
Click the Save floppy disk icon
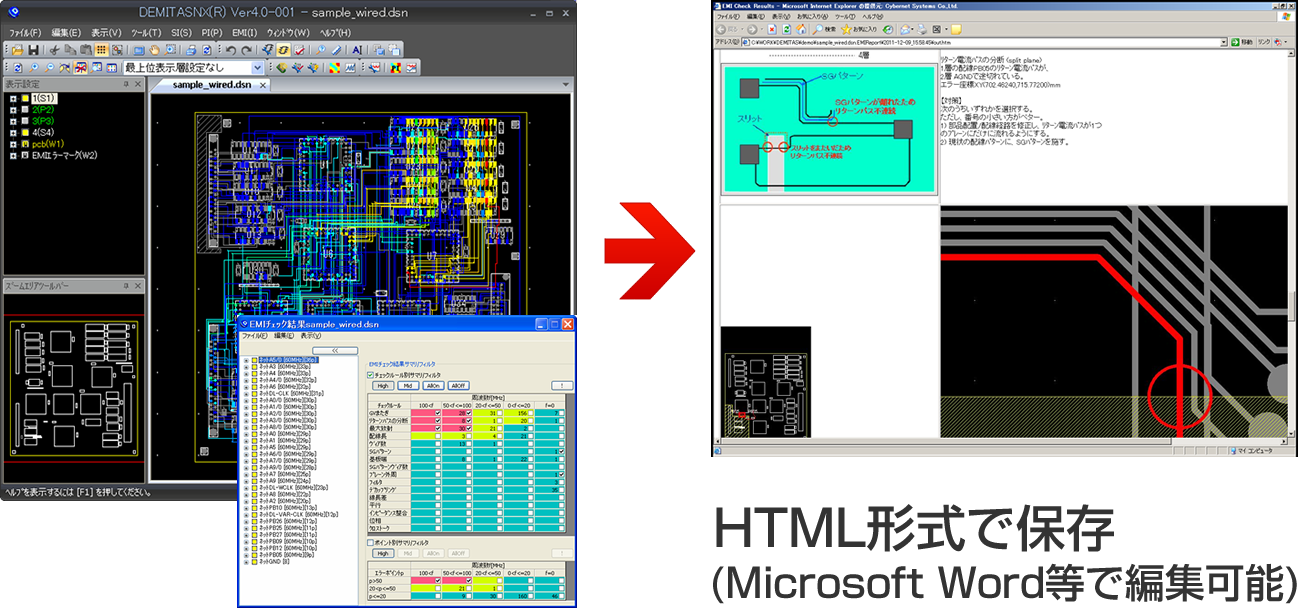point(33,50)
